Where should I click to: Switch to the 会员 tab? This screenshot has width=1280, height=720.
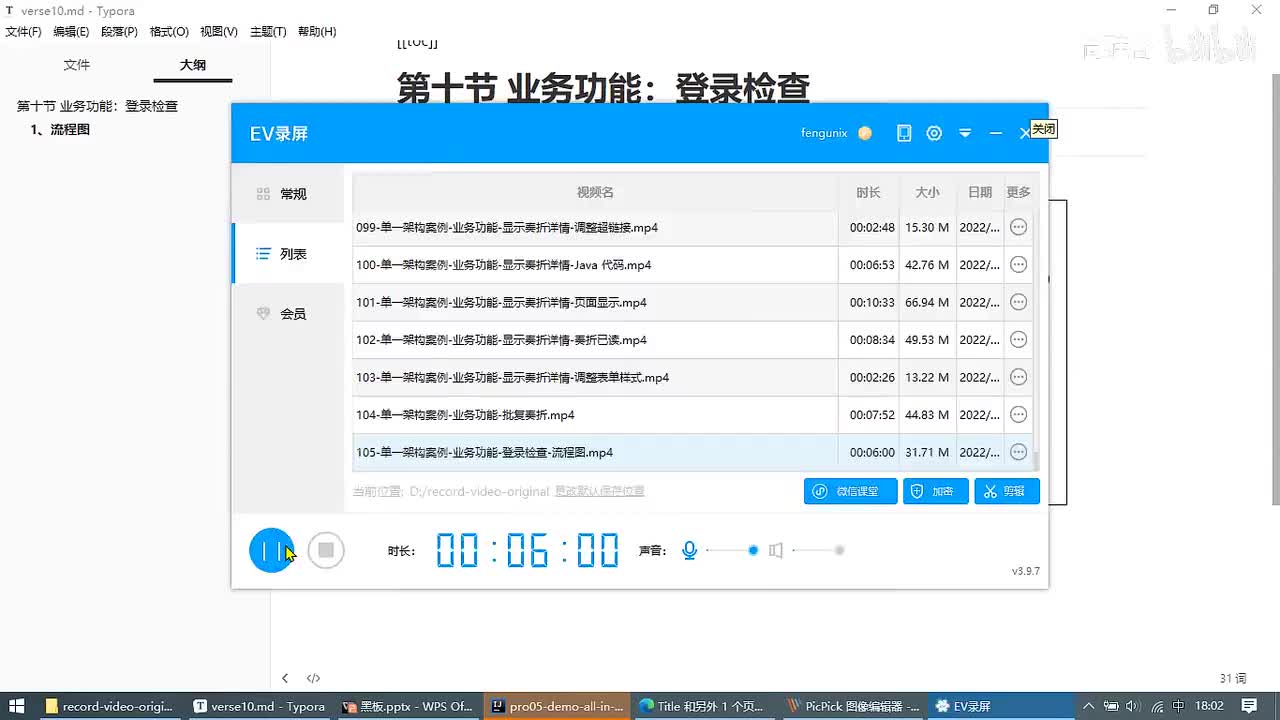[x=288, y=314]
